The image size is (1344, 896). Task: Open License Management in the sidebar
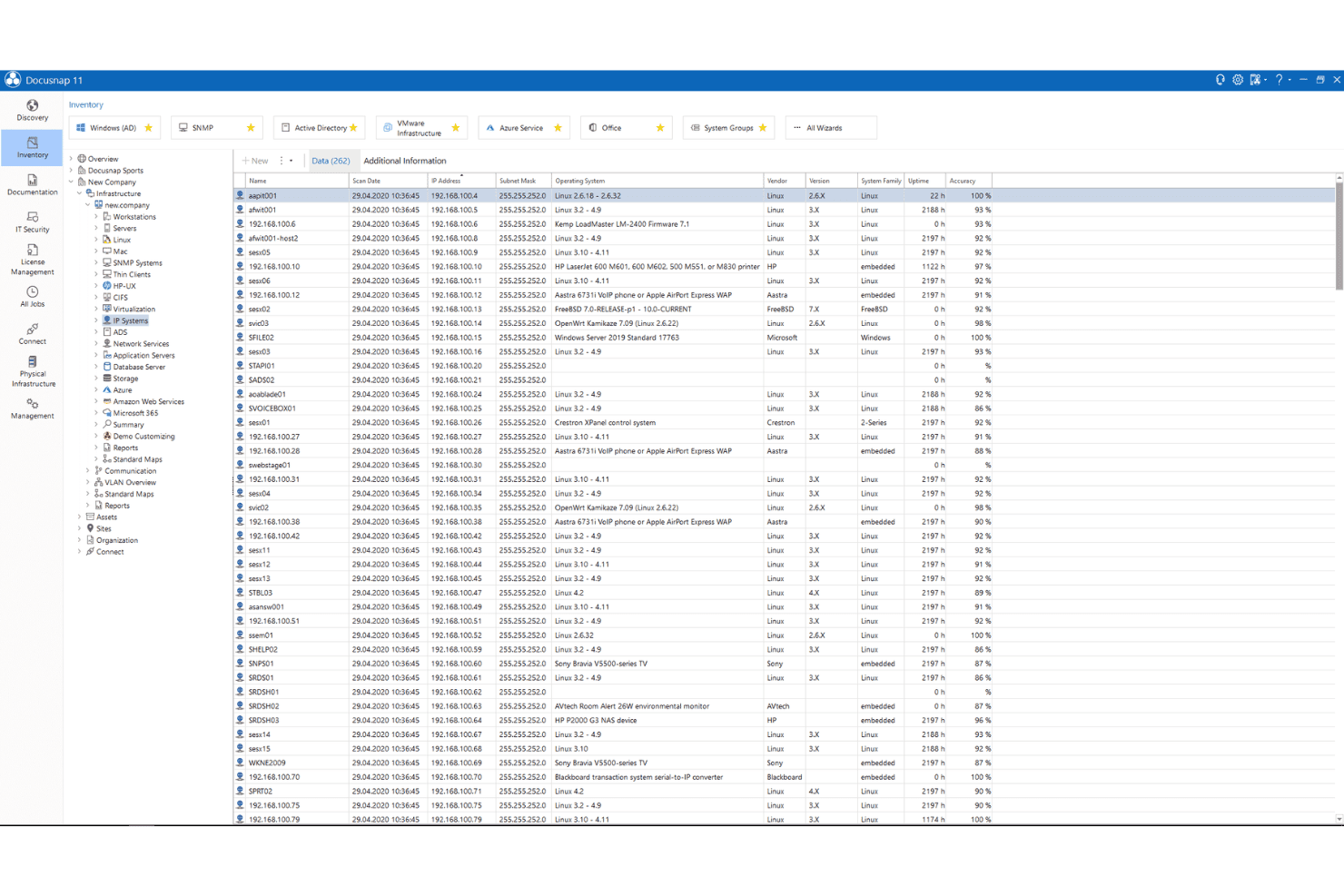[32, 260]
